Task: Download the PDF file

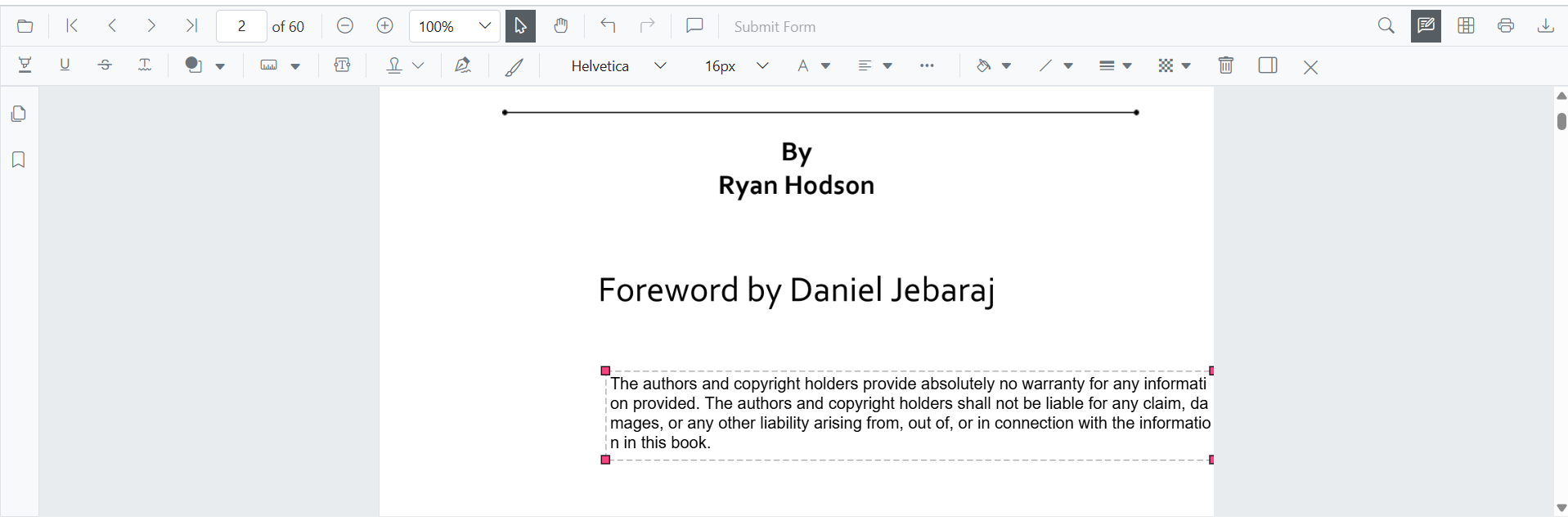Action: click(1545, 26)
